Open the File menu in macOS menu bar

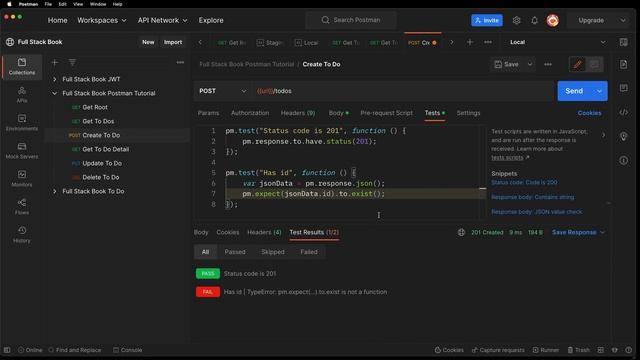(48, 4)
